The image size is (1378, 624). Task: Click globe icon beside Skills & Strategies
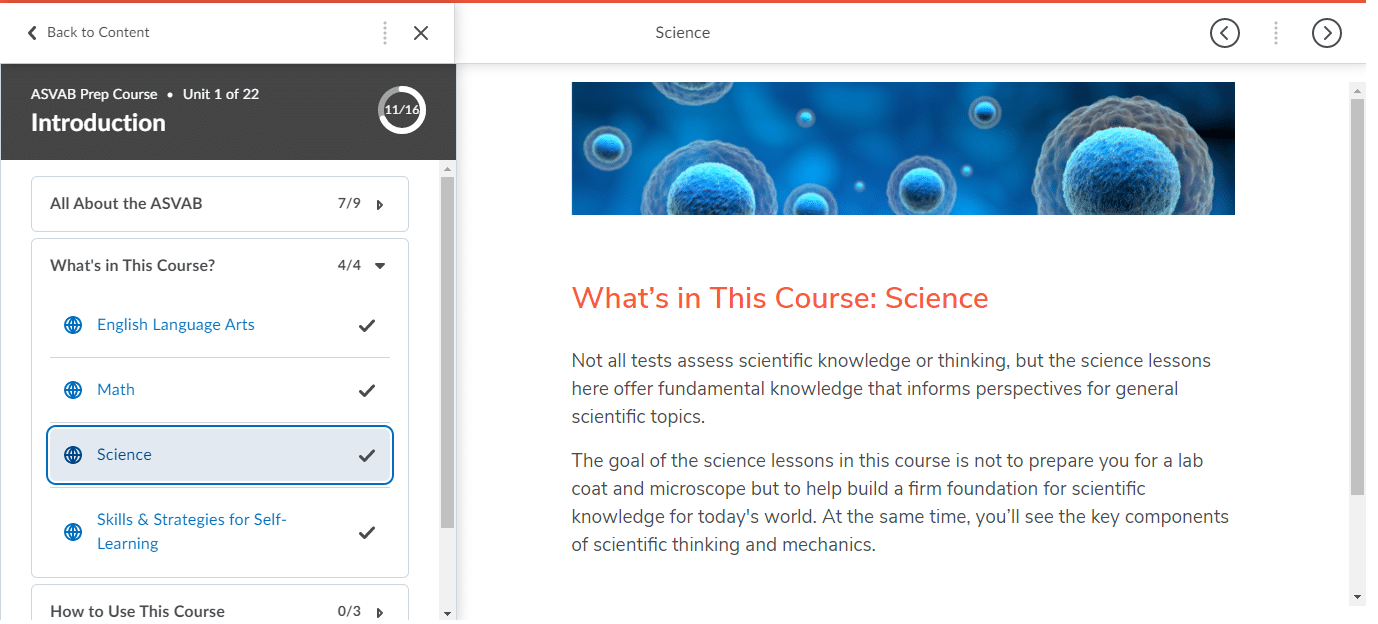click(73, 532)
